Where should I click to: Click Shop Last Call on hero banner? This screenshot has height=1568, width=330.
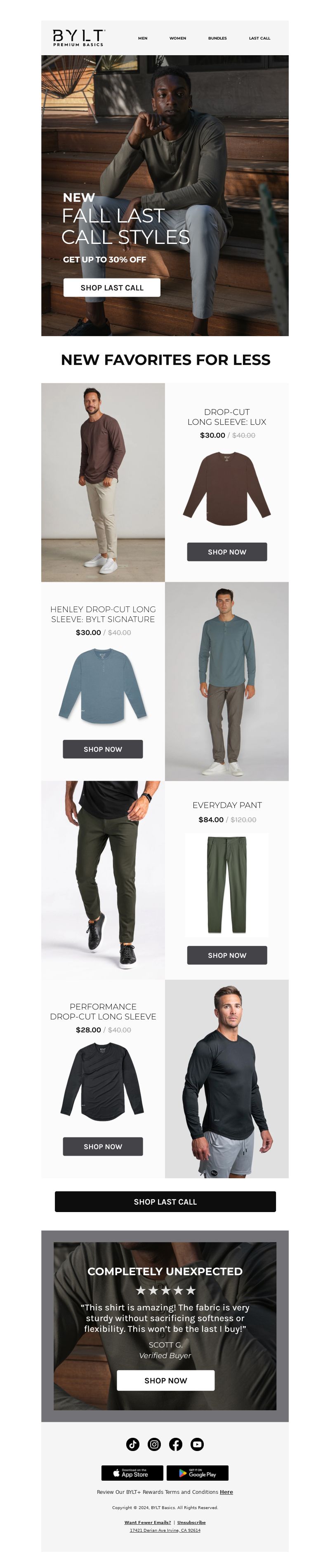coord(112,287)
